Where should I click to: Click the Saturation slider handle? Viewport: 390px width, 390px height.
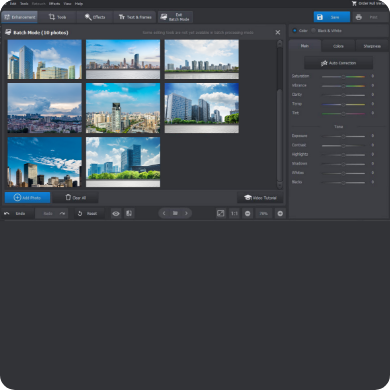(343, 77)
